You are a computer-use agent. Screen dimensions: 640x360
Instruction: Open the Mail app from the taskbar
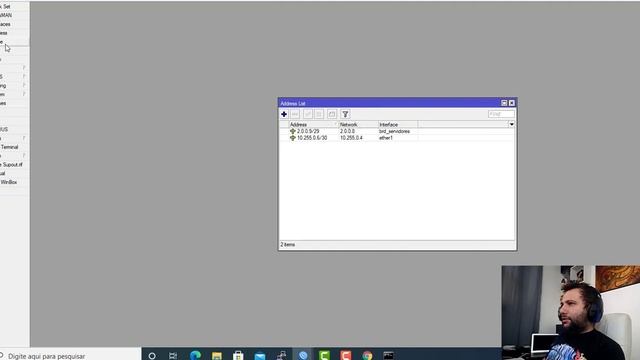[260, 356]
